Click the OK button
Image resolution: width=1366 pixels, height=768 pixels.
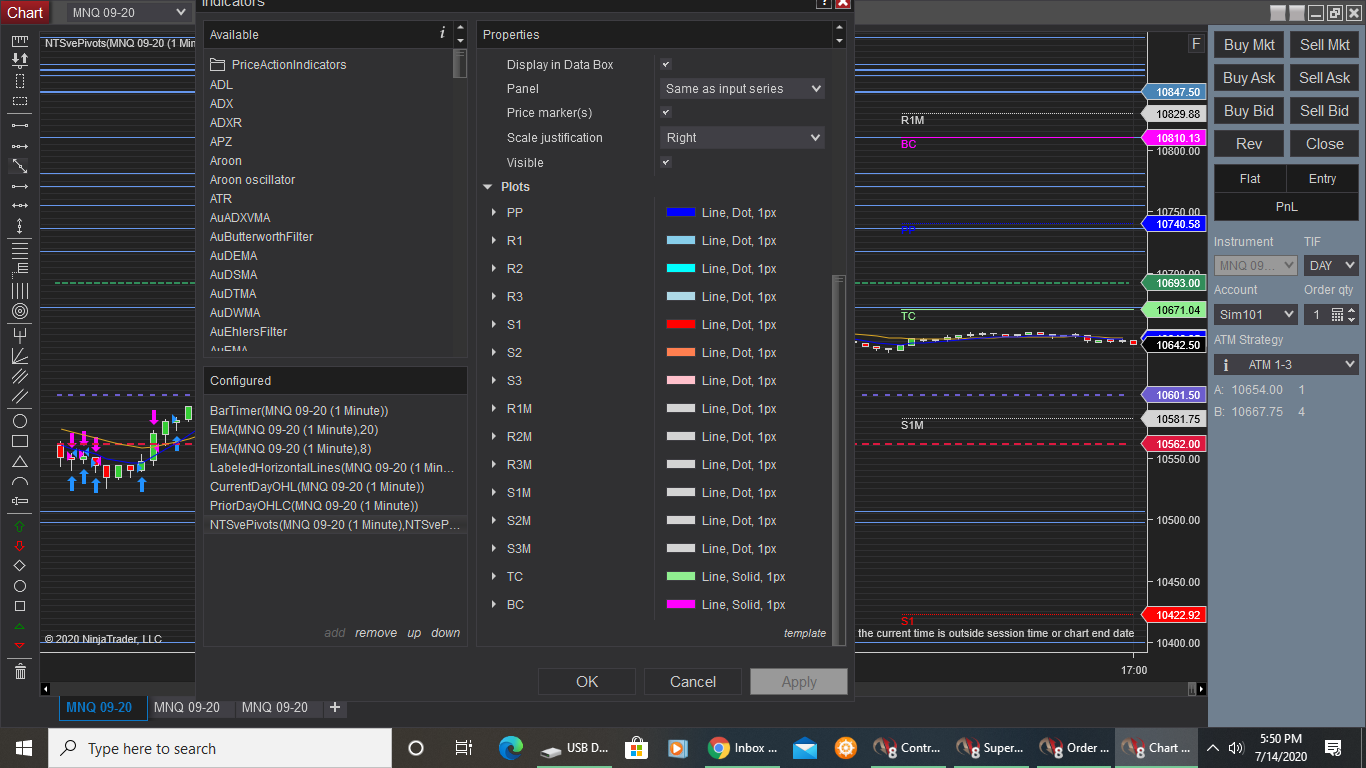pos(587,681)
